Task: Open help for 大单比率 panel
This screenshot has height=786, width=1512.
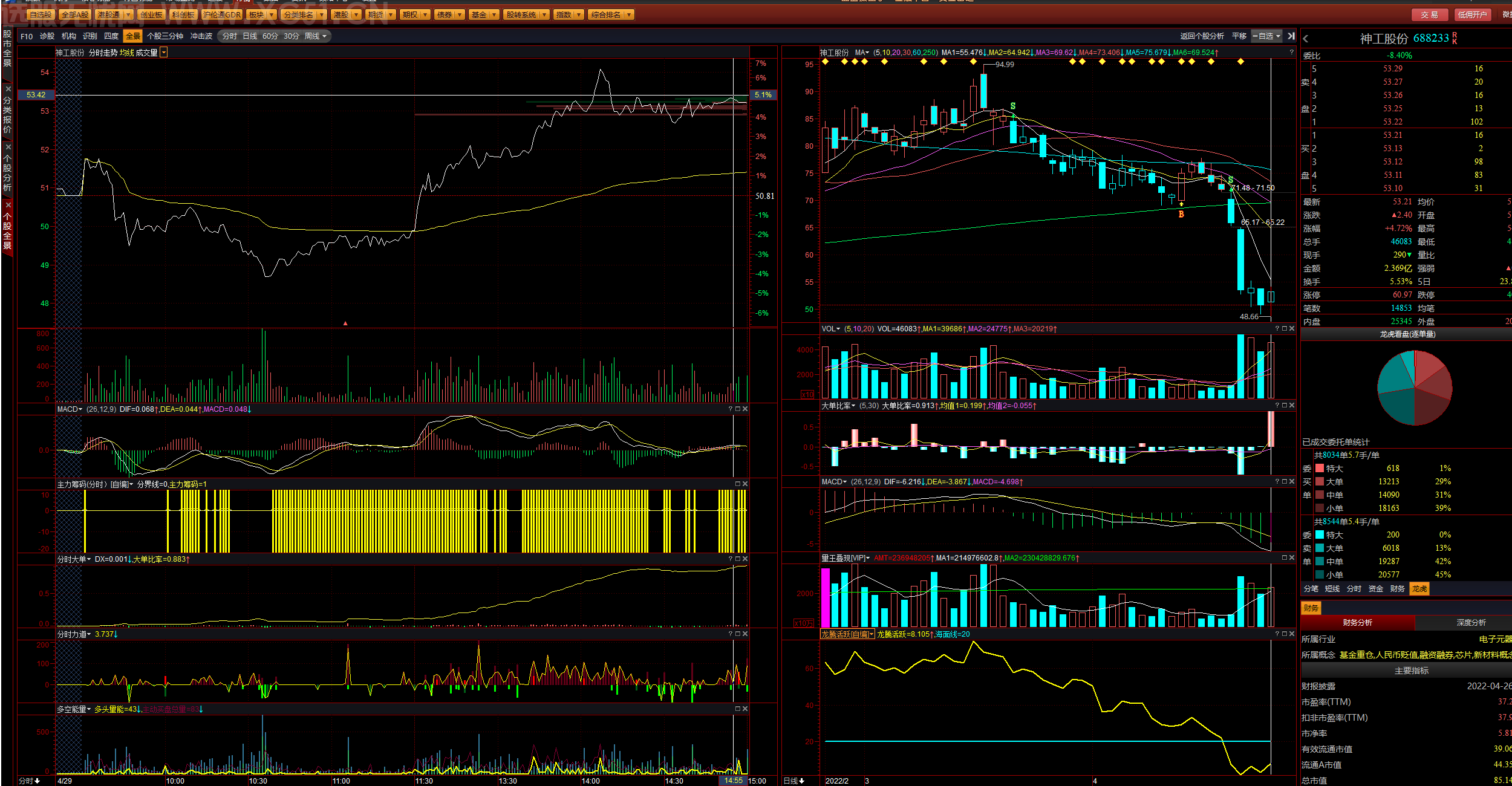Action: (x=1277, y=406)
